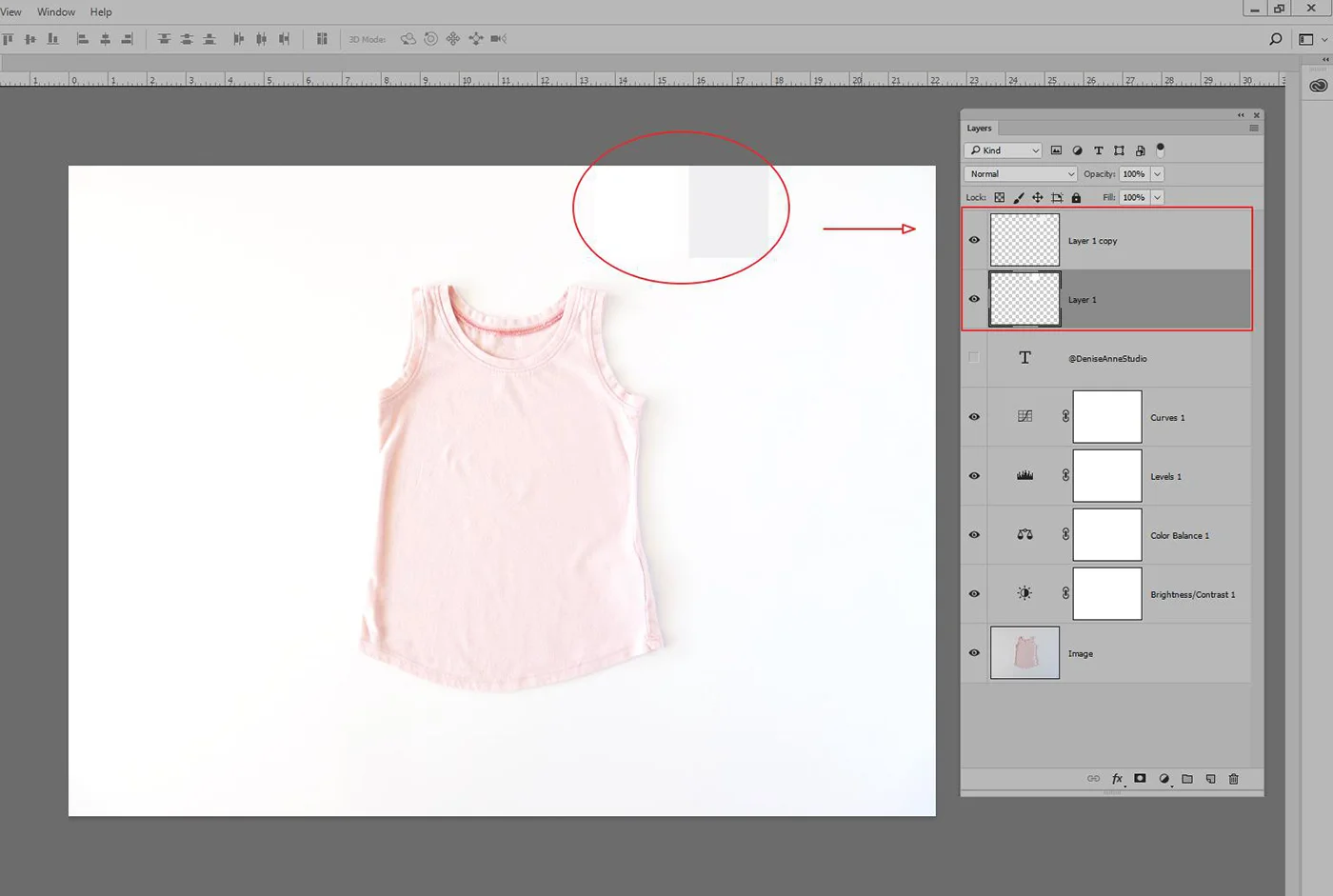Add a layer mask icon
The image size is (1333, 896).
tap(1140, 779)
